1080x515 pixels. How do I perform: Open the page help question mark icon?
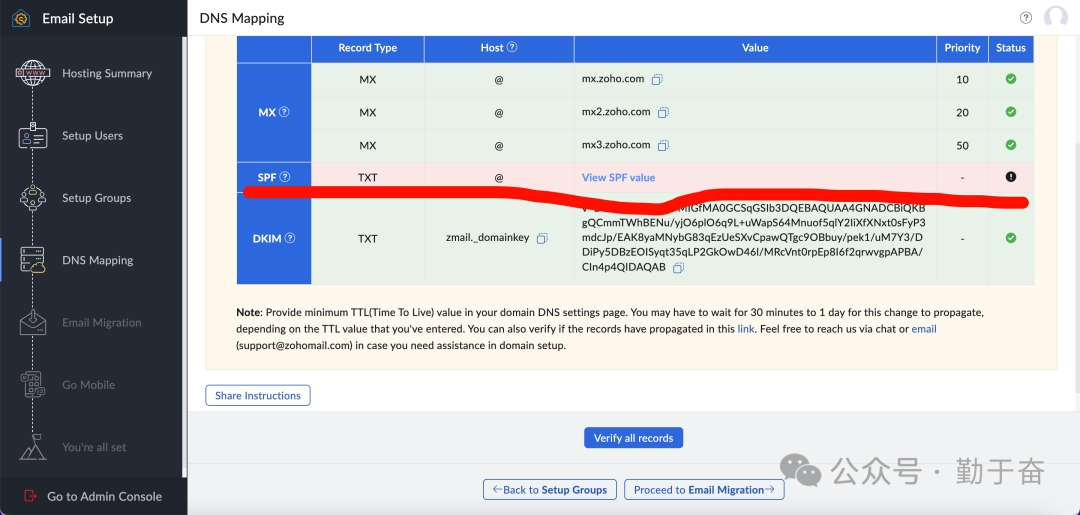coord(1025,18)
